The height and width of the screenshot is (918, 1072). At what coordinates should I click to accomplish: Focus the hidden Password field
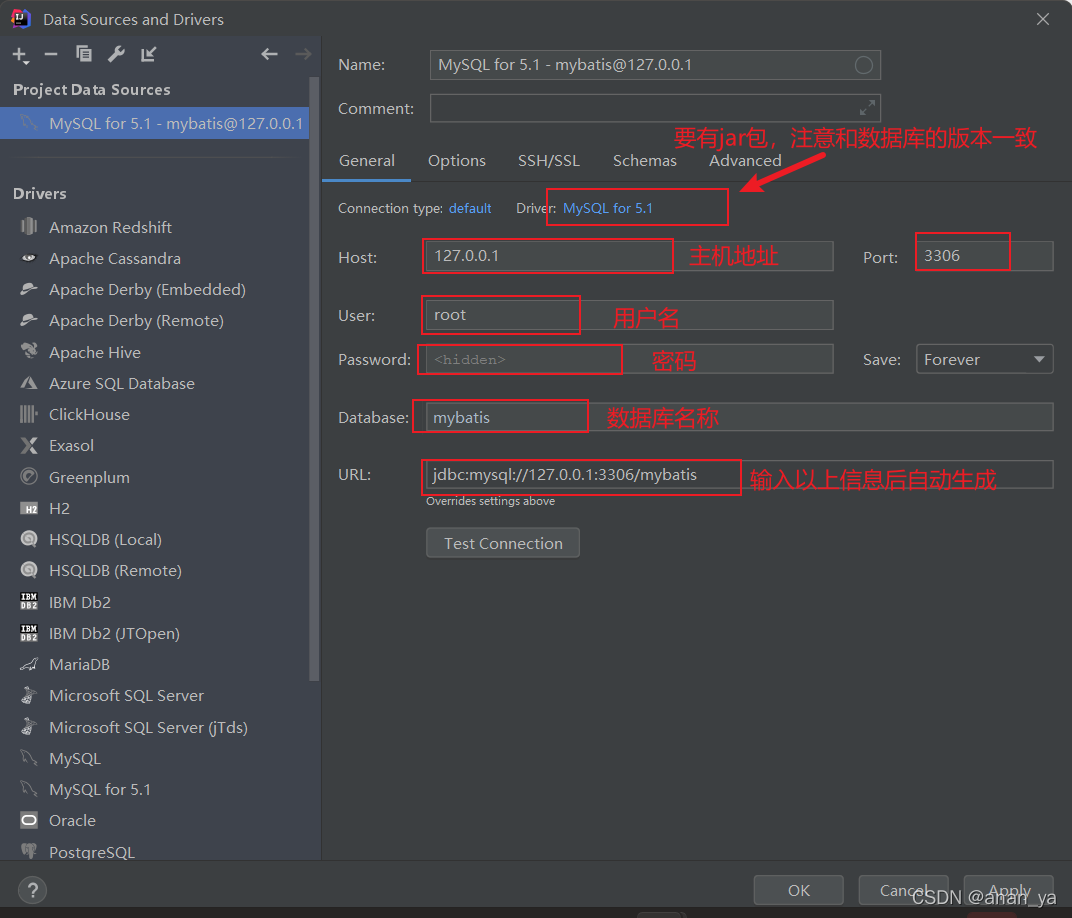[629, 360]
